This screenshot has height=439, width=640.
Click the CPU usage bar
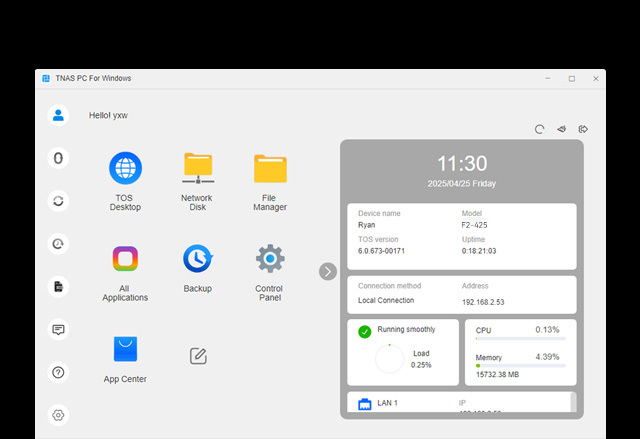tap(520, 339)
